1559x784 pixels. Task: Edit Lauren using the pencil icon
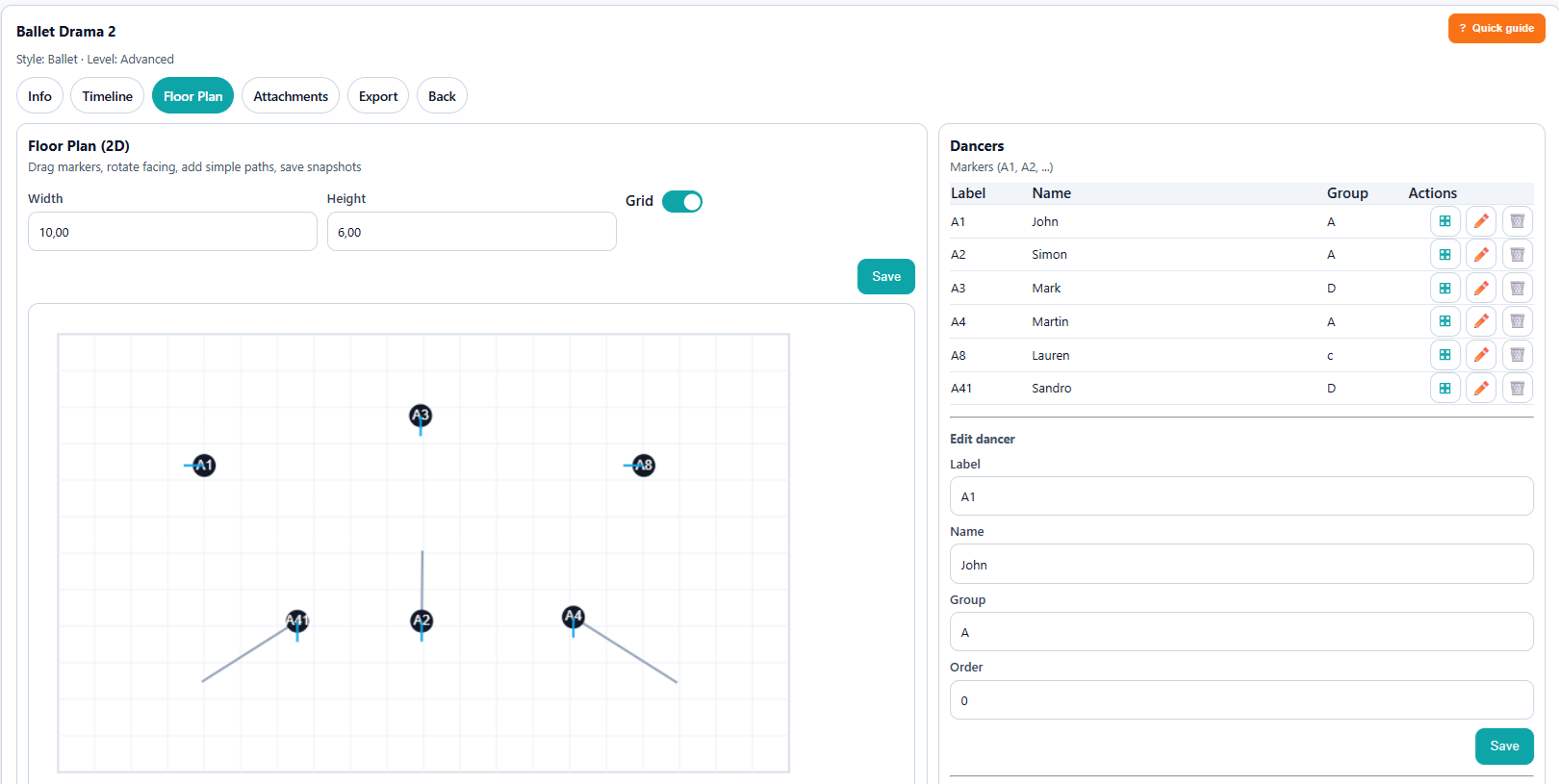(x=1481, y=355)
